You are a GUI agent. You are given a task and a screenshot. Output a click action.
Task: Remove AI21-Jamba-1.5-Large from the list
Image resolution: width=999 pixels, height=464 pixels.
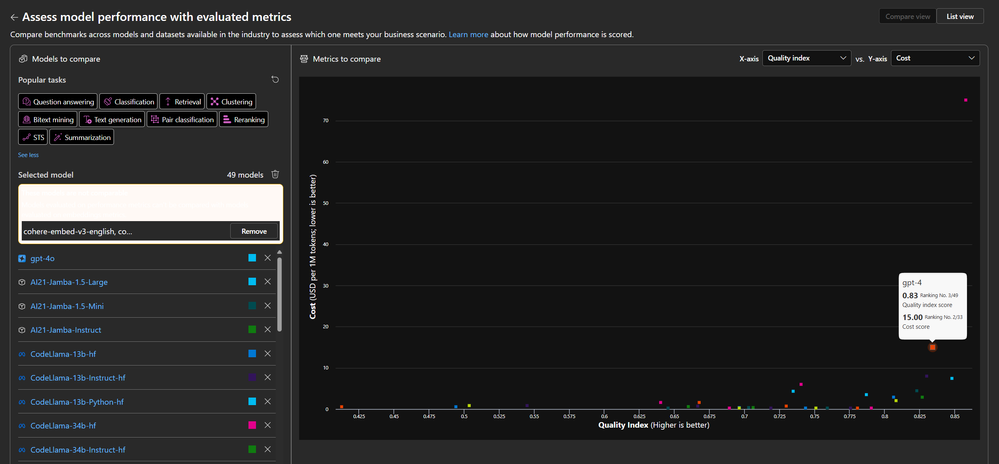[268, 282]
